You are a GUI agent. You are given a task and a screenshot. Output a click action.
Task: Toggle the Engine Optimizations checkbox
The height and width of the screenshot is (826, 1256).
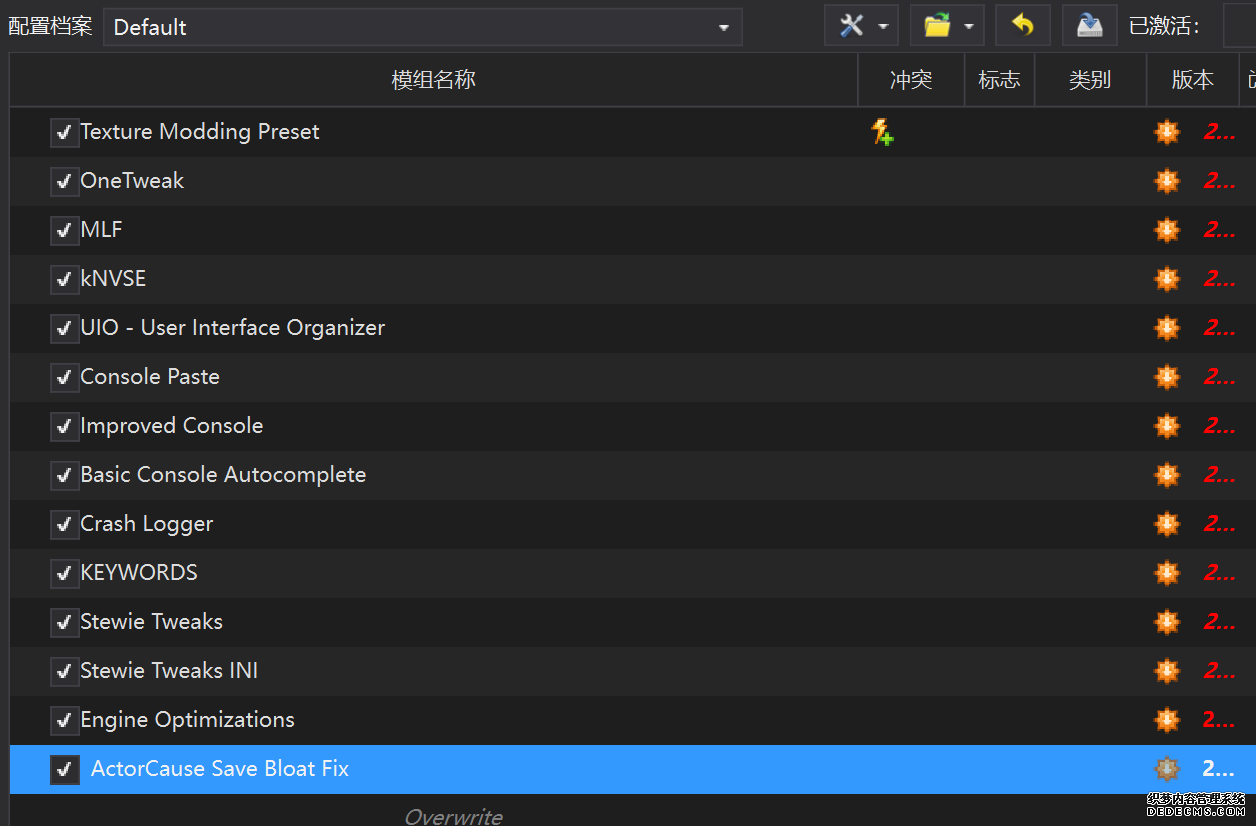65,720
